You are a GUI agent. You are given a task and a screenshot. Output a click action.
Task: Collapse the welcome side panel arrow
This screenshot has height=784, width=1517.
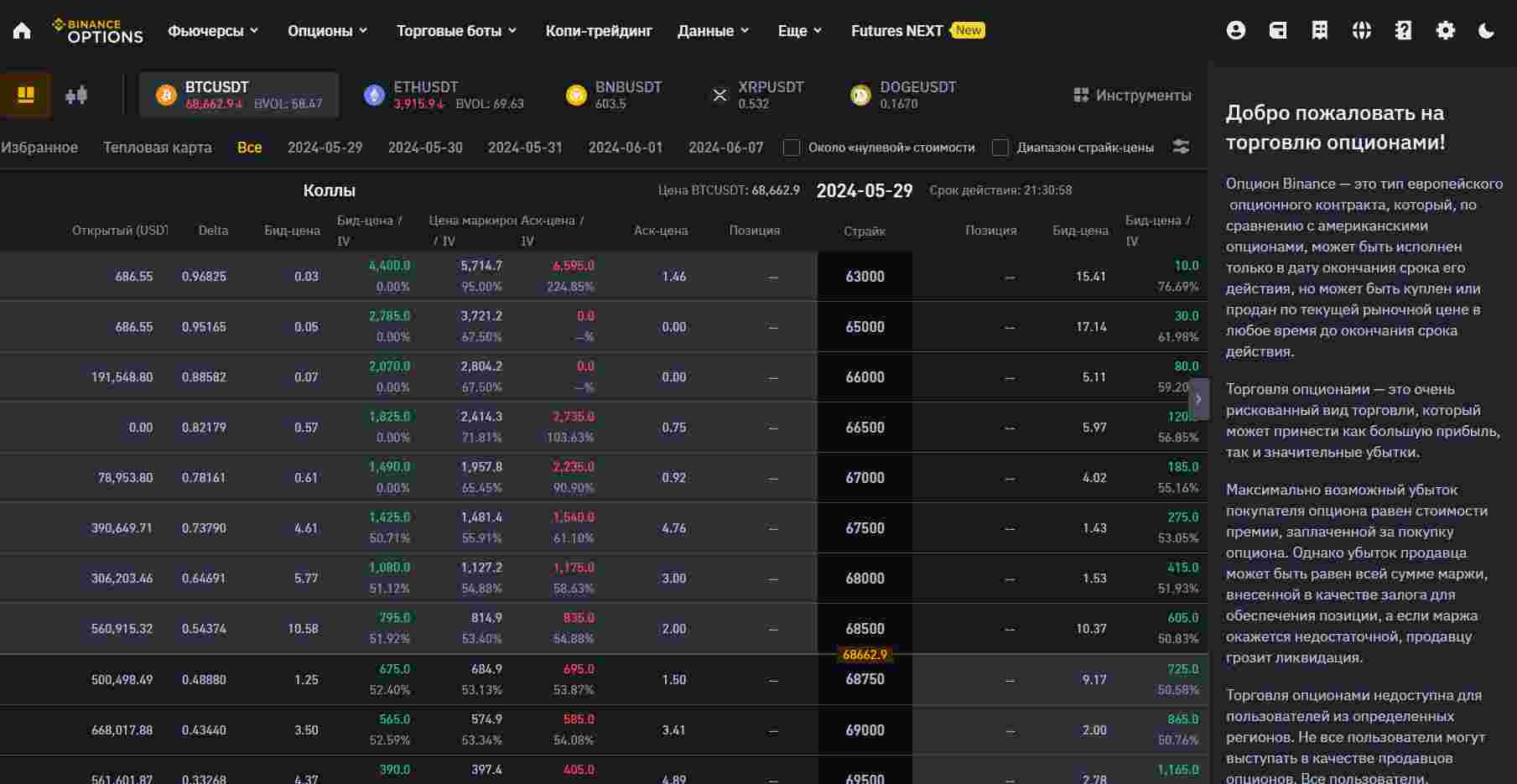(1199, 399)
